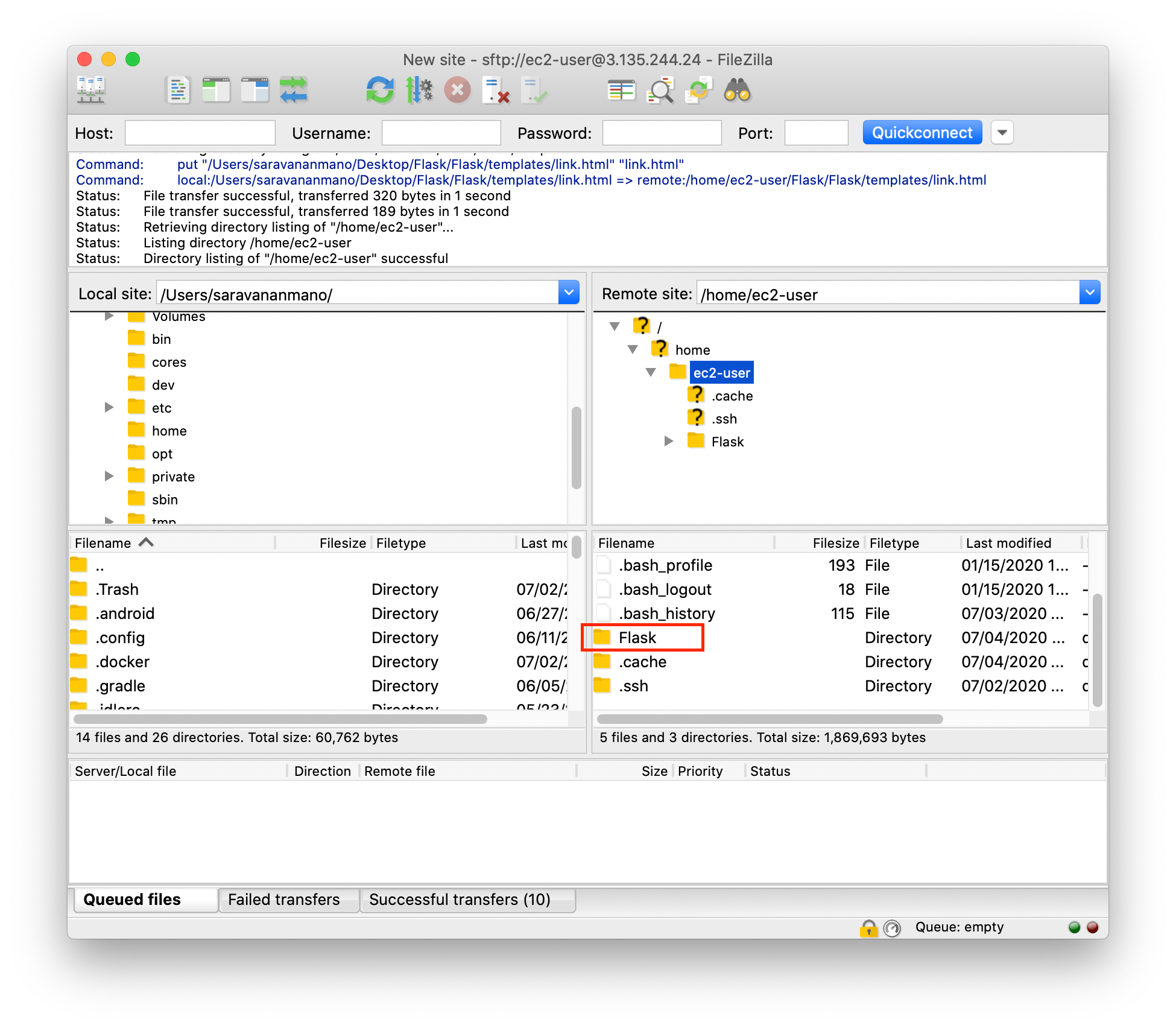Disconnect from the current server

click(496, 90)
